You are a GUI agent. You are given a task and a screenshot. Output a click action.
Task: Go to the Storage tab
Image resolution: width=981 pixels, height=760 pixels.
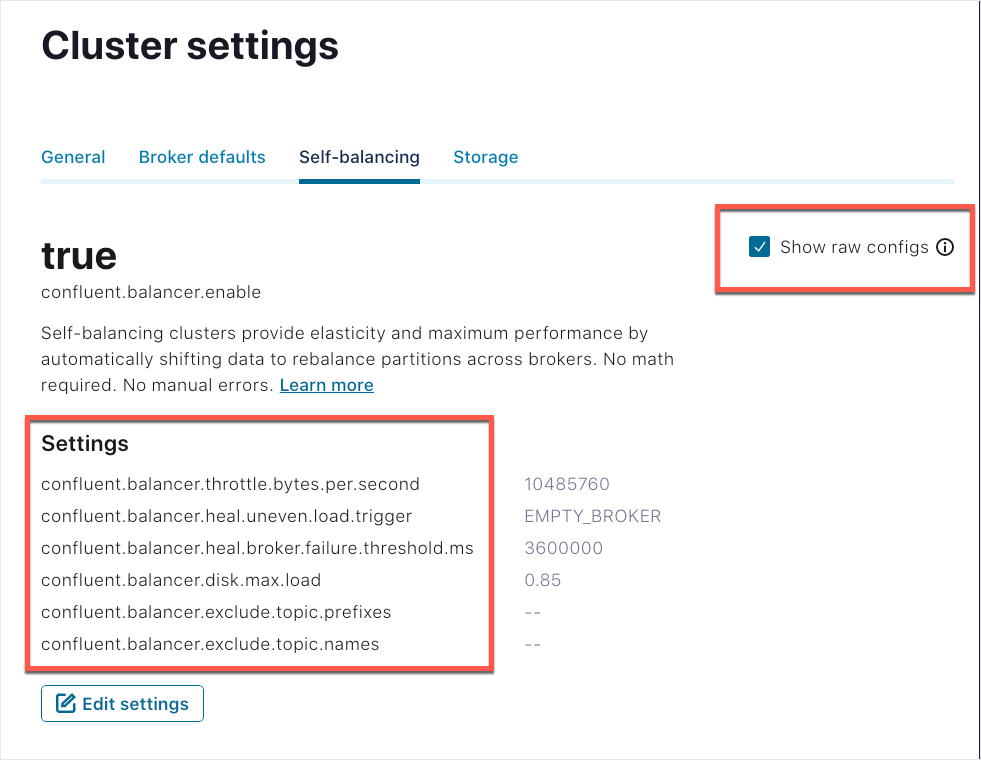tap(485, 157)
